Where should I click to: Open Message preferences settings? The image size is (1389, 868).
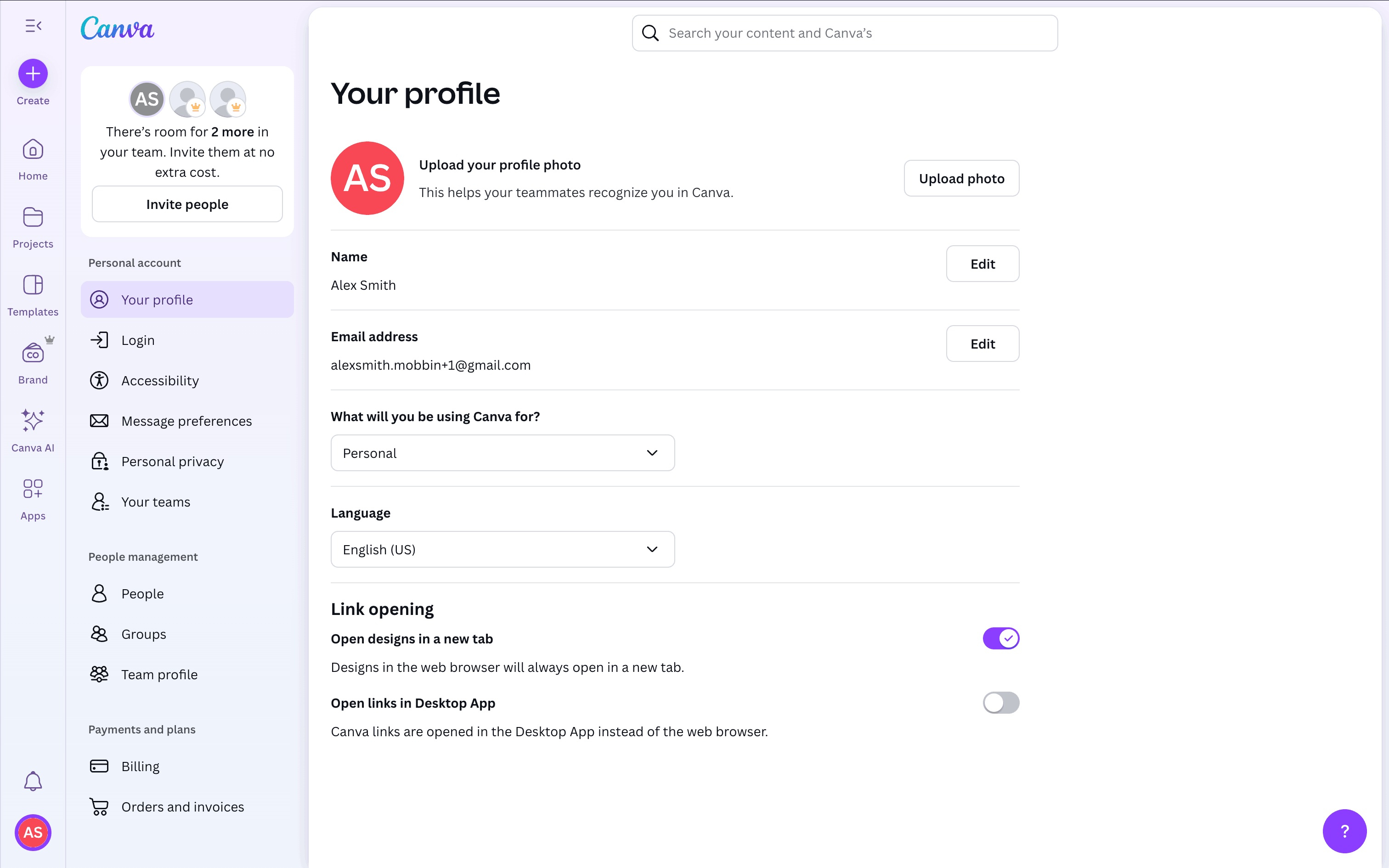click(x=186, y=421)
